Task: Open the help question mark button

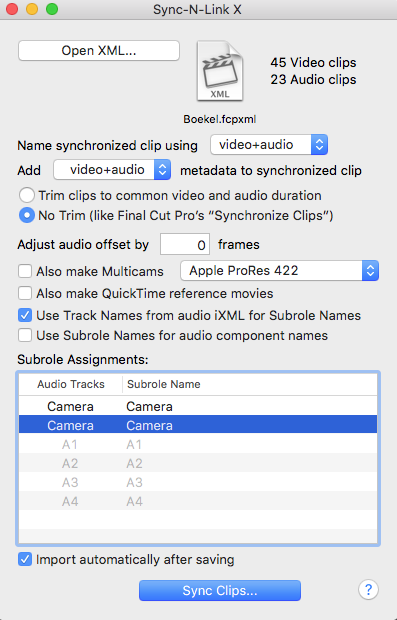Action: point(368,590)
